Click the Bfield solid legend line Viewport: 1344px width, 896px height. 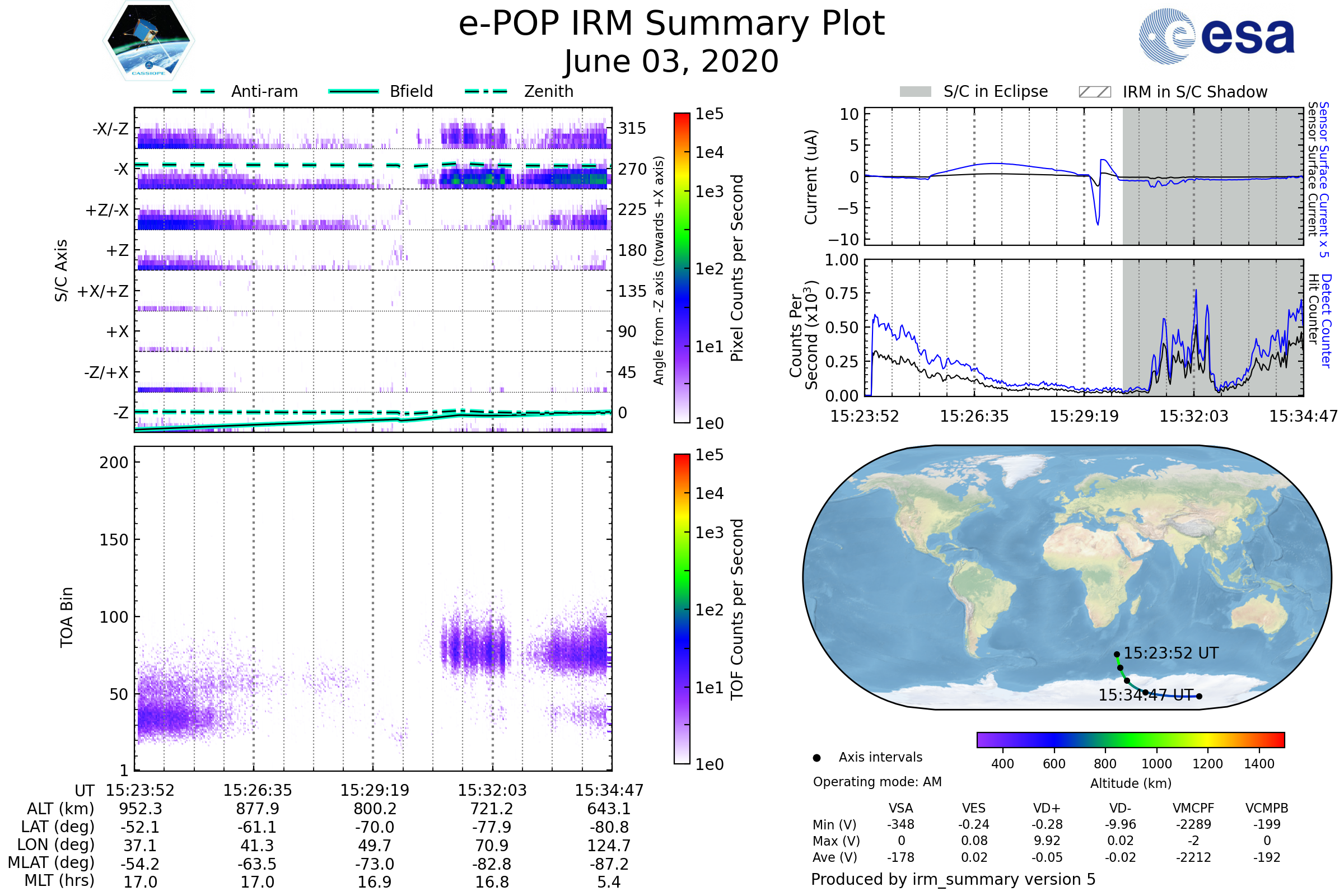353,91
